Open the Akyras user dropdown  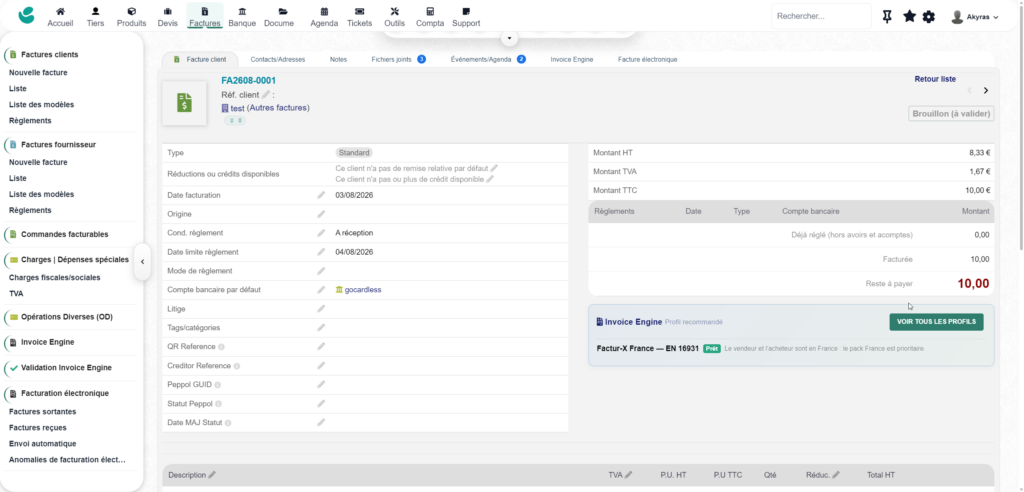(974, 17)
